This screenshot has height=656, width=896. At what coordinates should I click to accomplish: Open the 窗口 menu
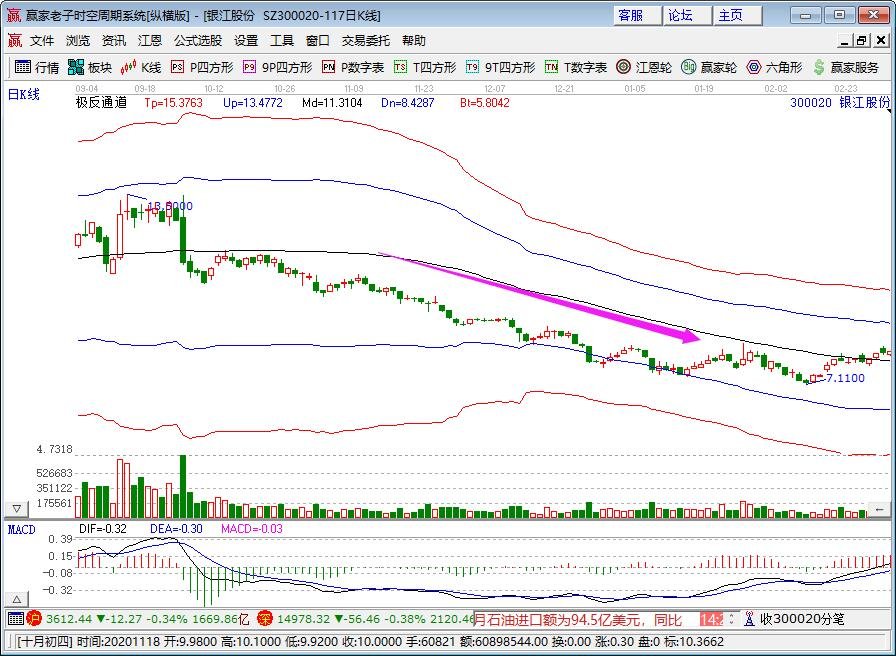tap(318, 41)
